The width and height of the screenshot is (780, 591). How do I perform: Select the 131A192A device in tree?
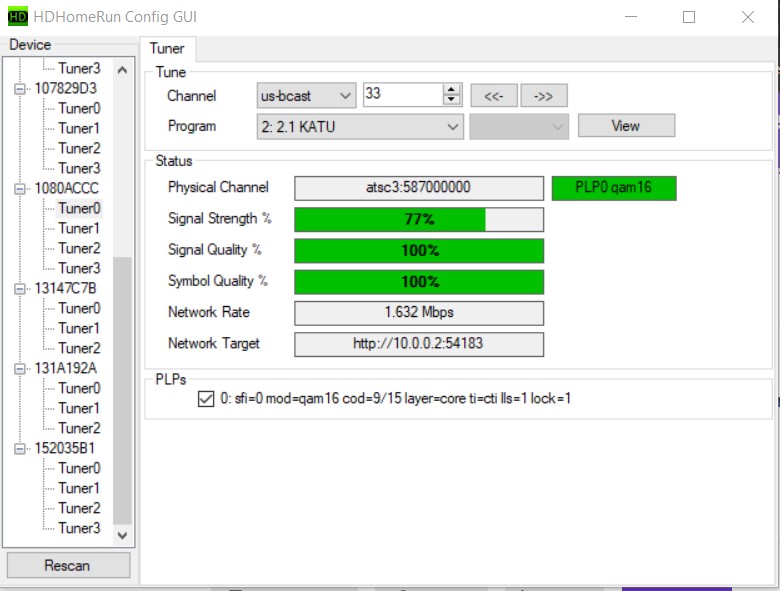(66, 369)
